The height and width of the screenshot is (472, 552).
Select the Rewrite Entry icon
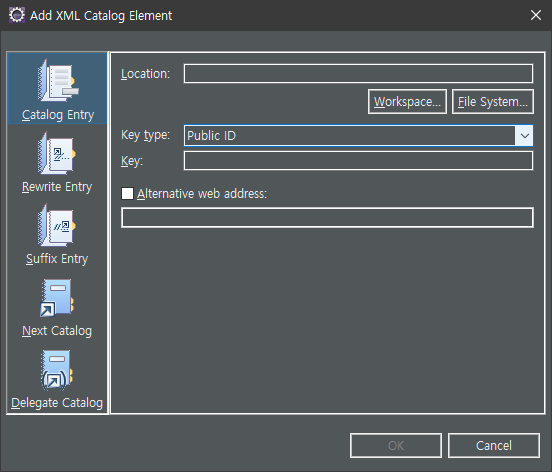pos(57,153)
